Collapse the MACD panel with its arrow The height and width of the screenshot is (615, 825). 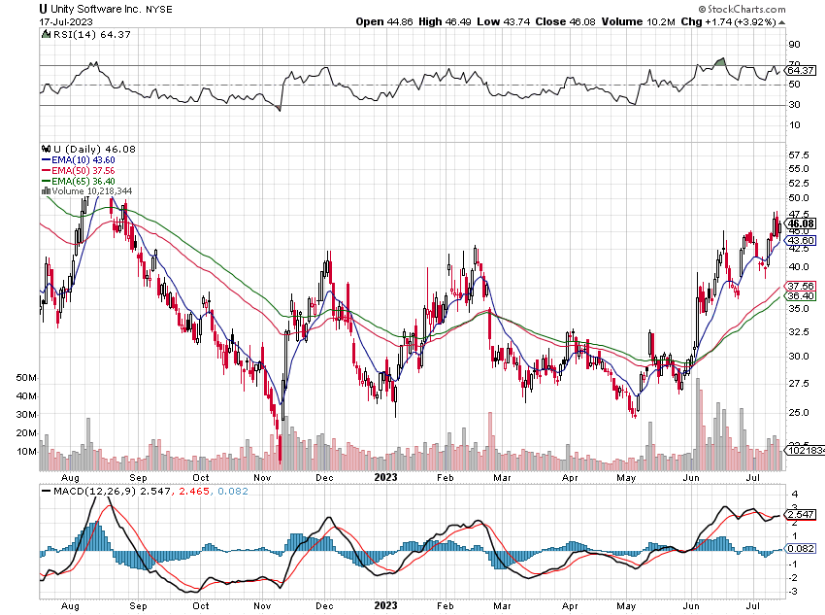point(781,492)
